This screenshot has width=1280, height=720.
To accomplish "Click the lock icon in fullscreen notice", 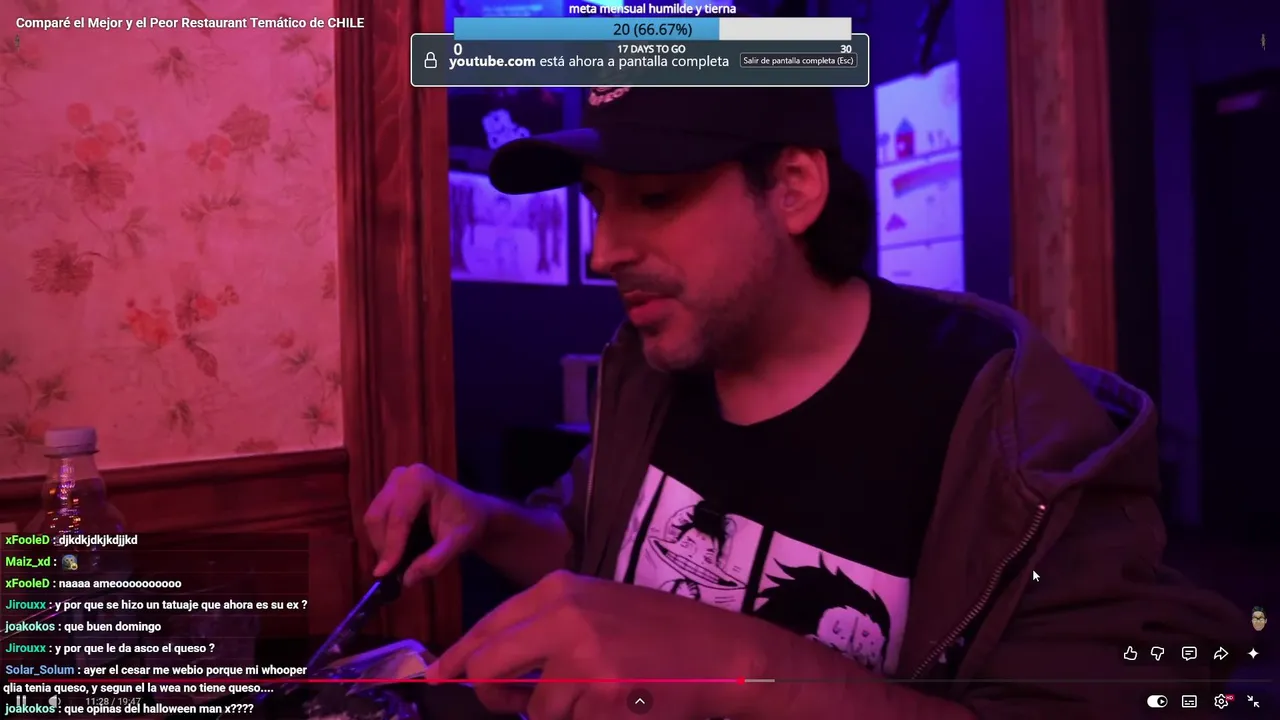I will tap(431, 61).
